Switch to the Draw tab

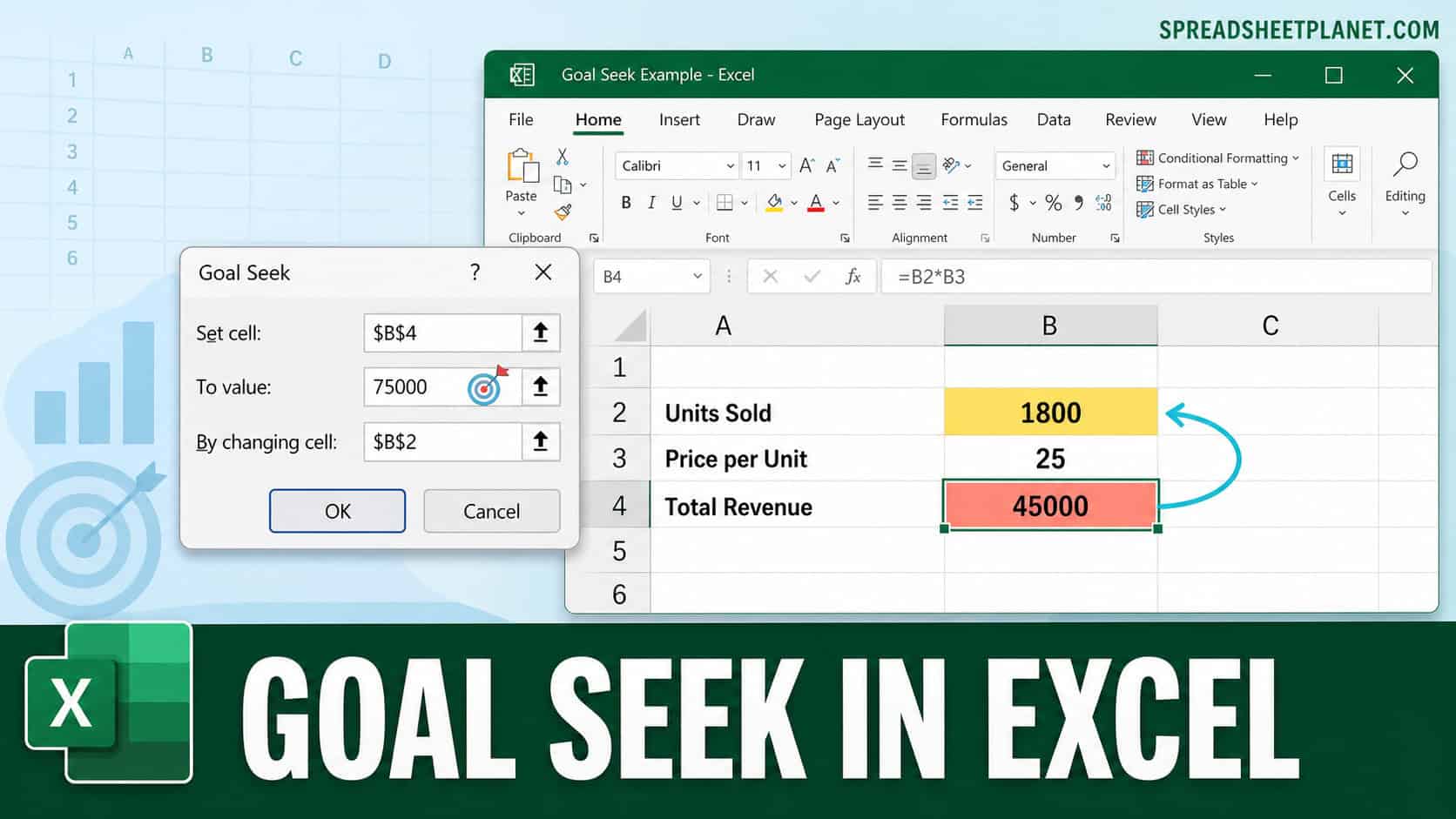[756, 120]
